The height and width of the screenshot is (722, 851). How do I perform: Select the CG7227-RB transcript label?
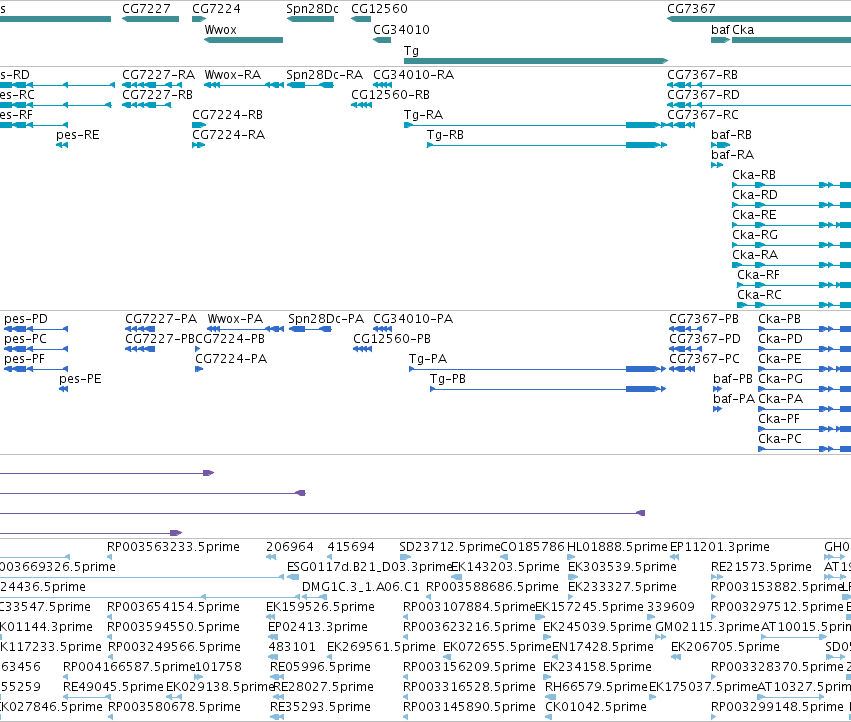(157, 95)
